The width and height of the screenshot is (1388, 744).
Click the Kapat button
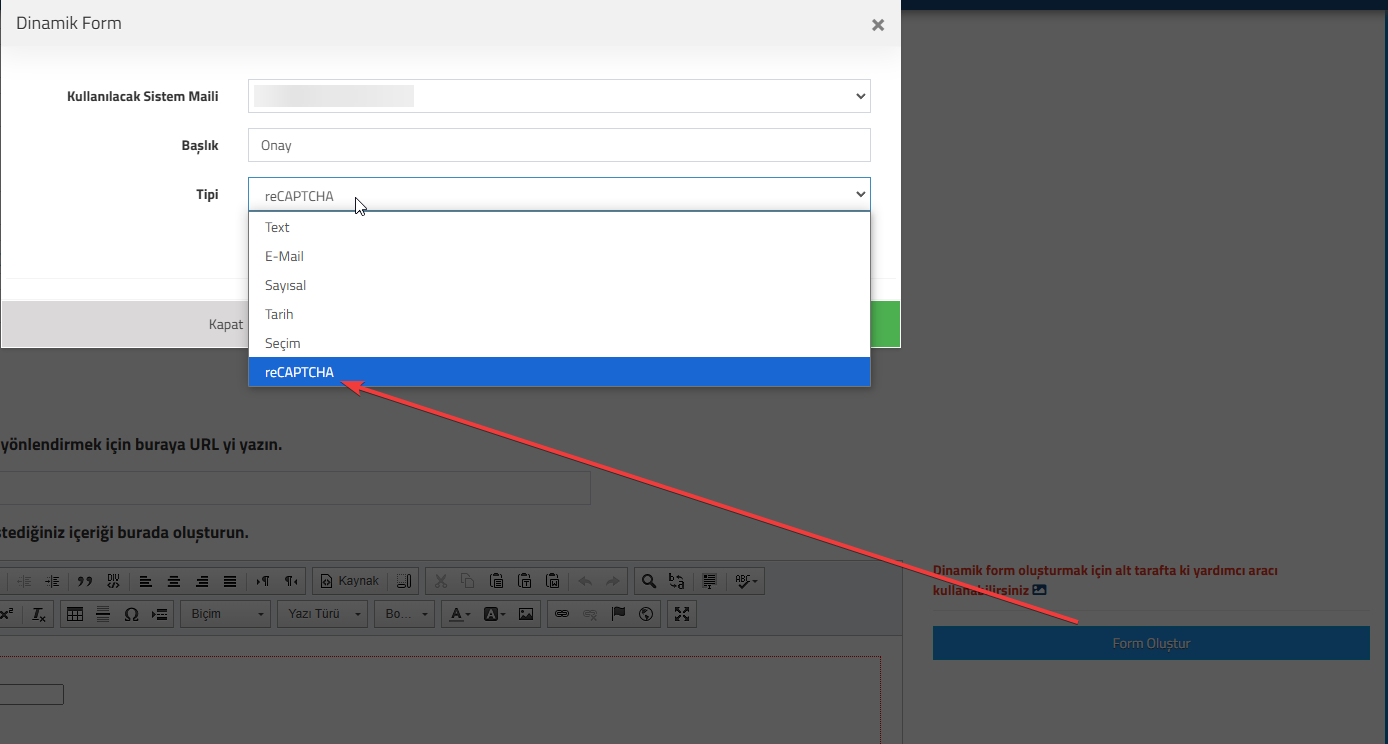[225, 324]
